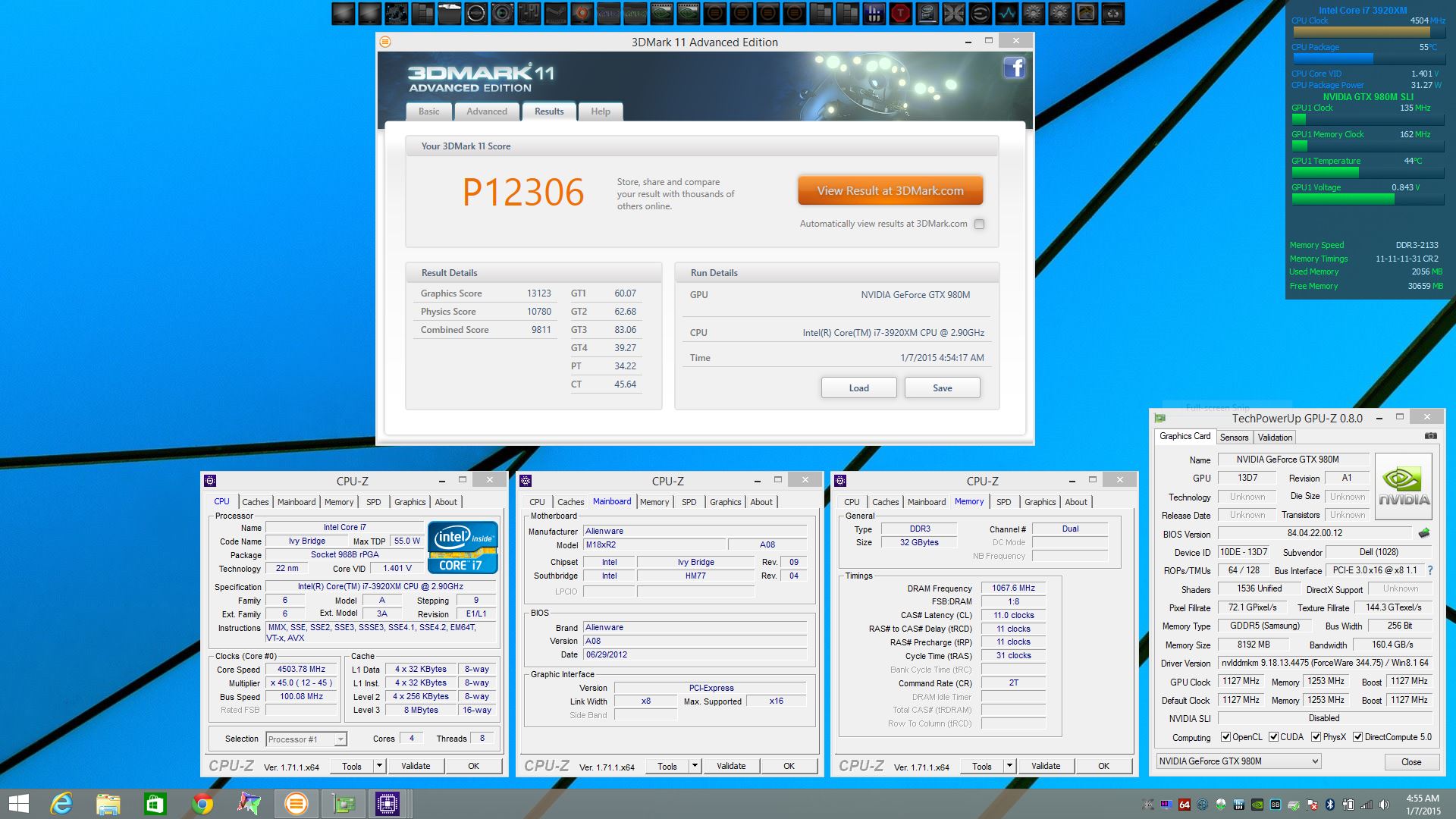Open File Explorer from taskbar
The image size is (1456, 819).
[108, 804]
